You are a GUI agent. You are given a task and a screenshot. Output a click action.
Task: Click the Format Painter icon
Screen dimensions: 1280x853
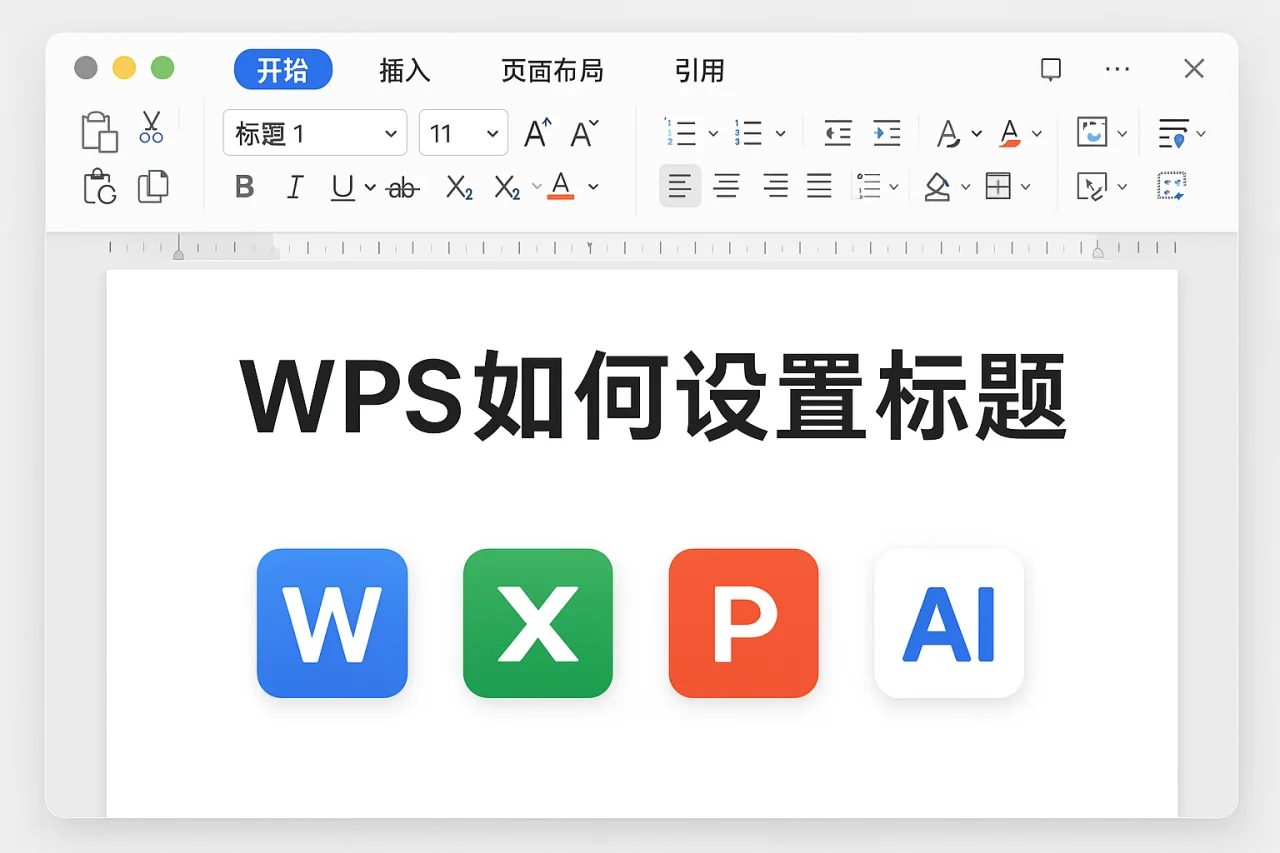click(99, 187)
